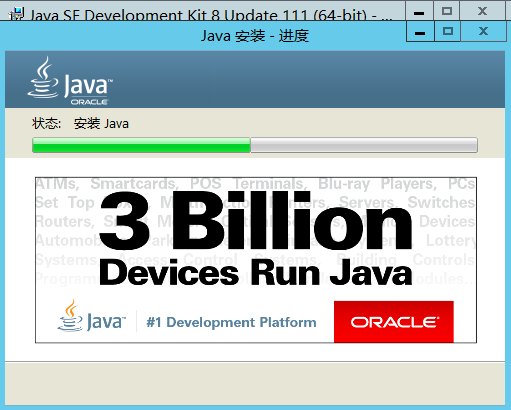
Task: Click the gray unfilled part of progress bar
Action: tap(364, 145)
